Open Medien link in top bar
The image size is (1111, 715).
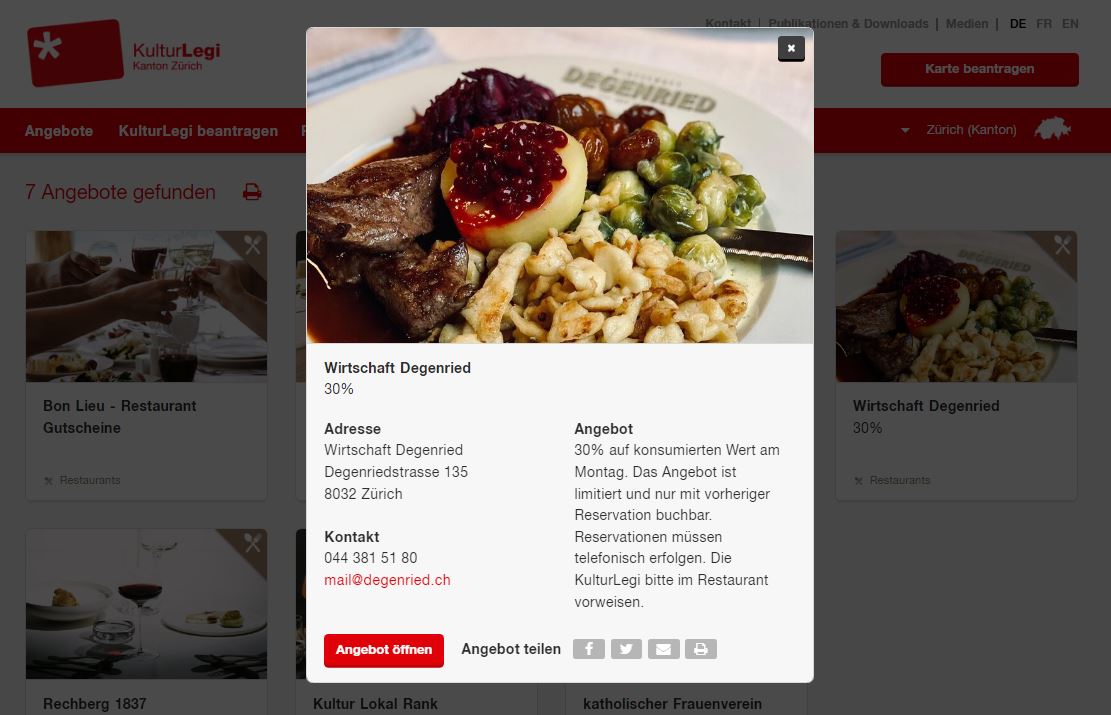coord(966,23)
